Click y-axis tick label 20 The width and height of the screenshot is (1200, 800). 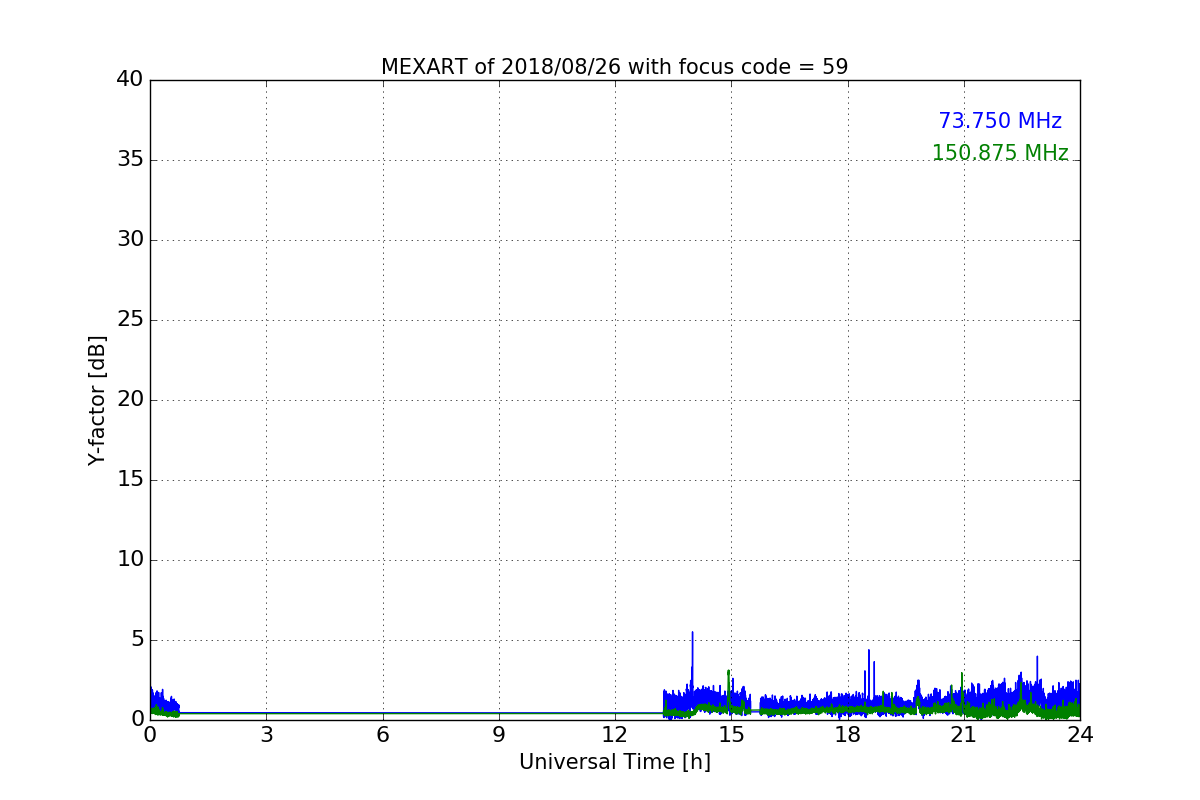pos(130,399)
